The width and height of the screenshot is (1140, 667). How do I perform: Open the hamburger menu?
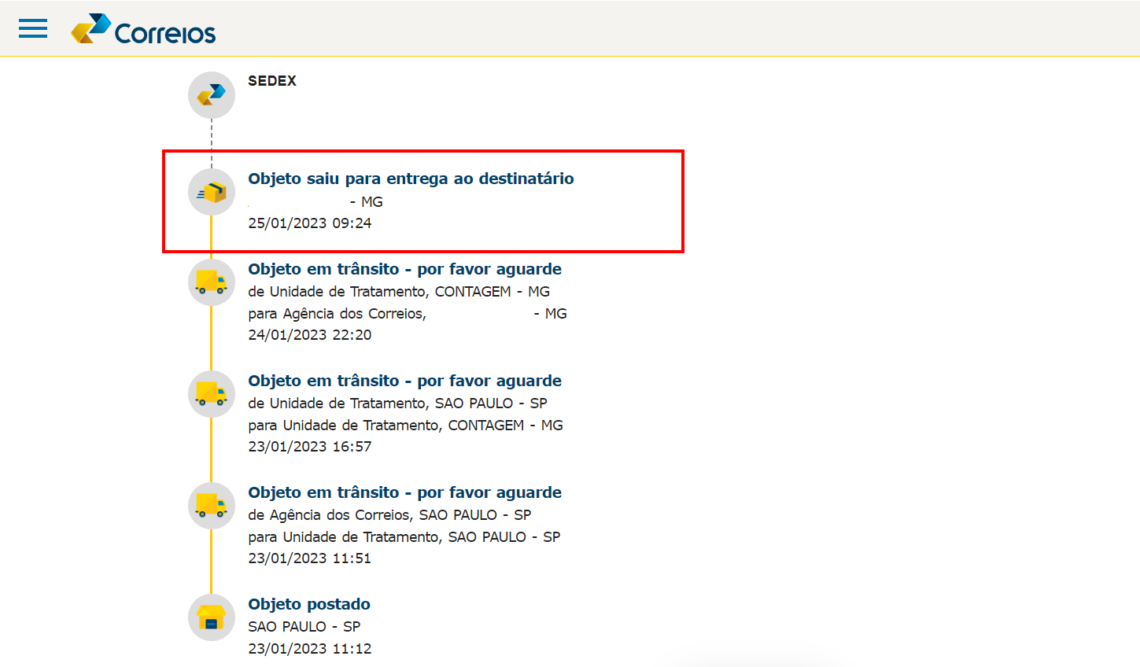point(33,28)
